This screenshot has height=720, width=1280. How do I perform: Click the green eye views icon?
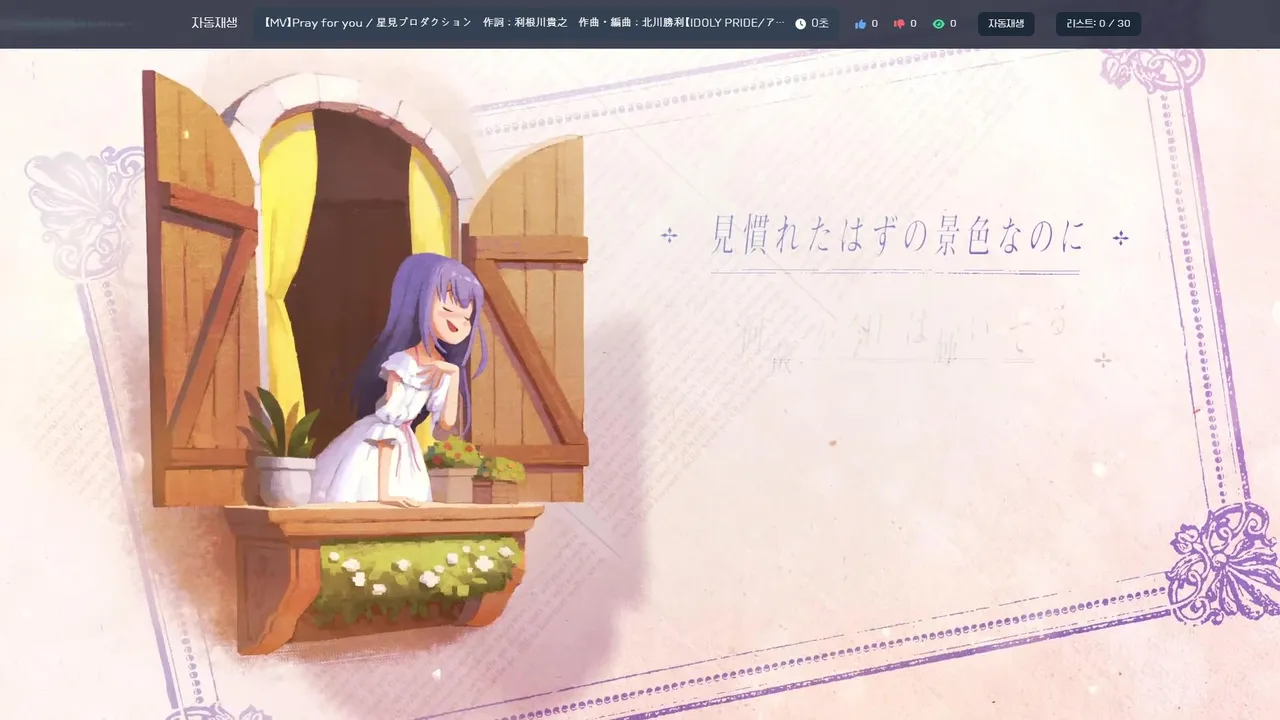[x=939, y=24]
